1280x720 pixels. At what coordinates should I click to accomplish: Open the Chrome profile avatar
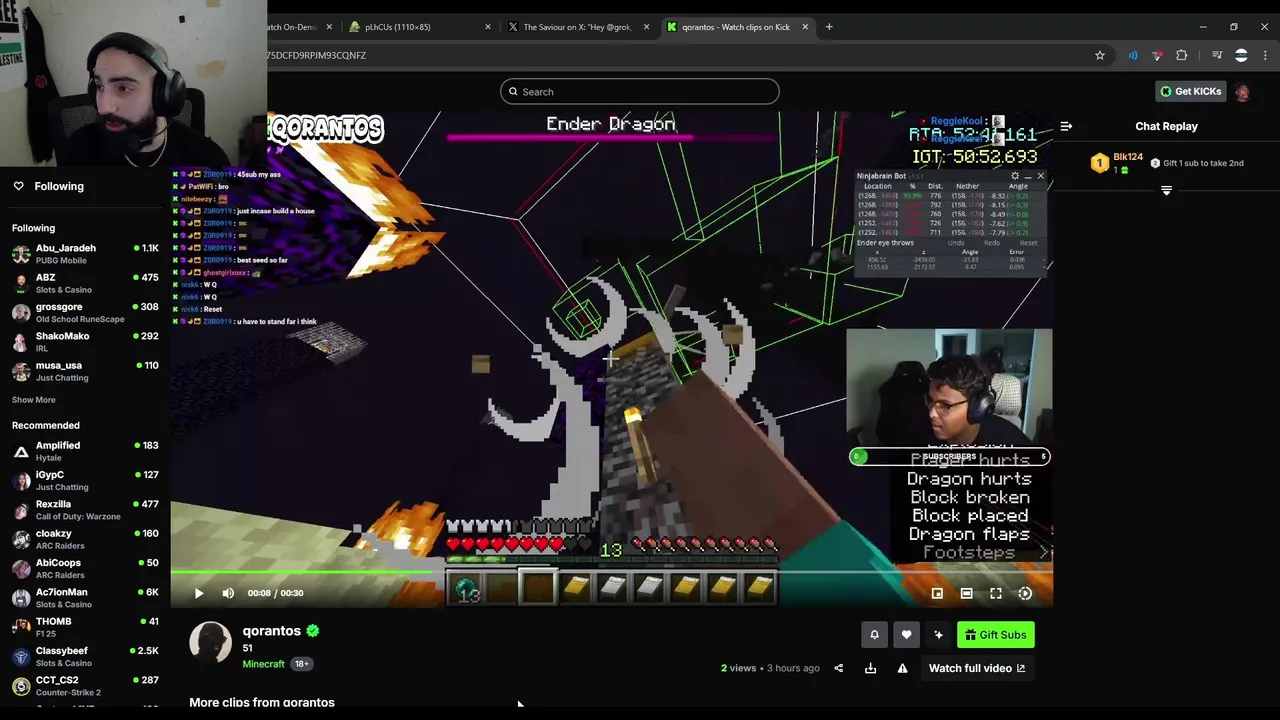[1241, 55]
